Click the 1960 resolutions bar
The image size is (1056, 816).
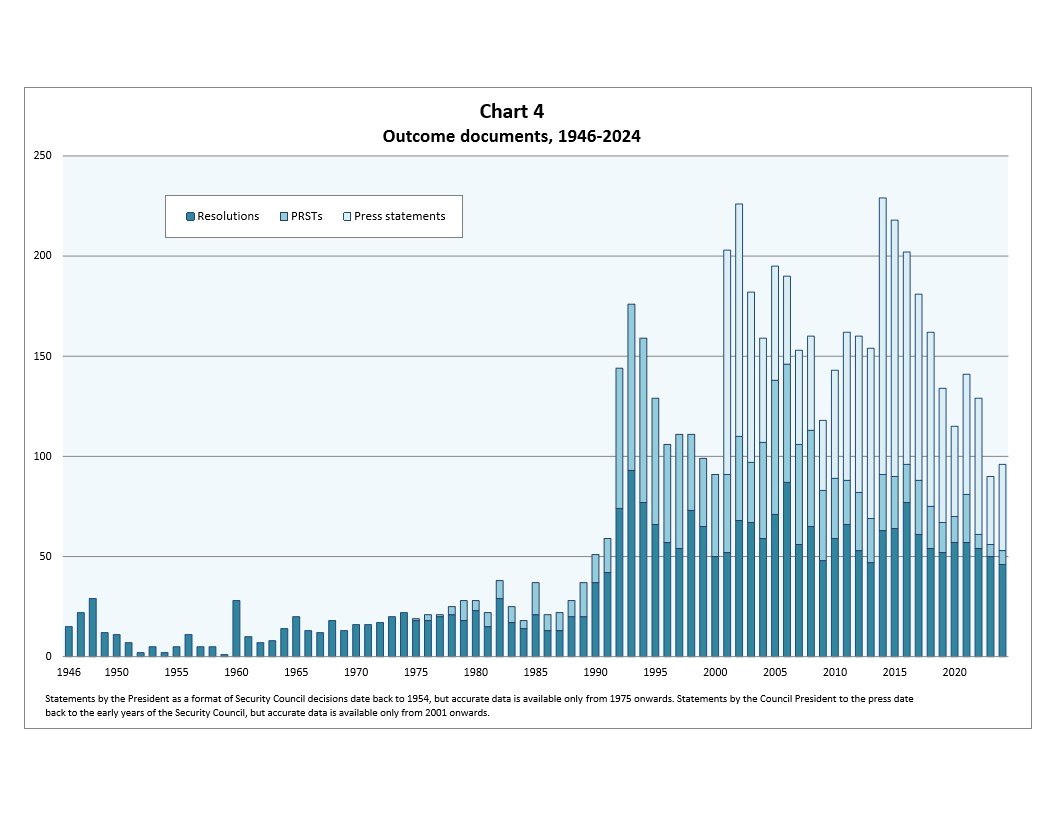pos(236,628)
